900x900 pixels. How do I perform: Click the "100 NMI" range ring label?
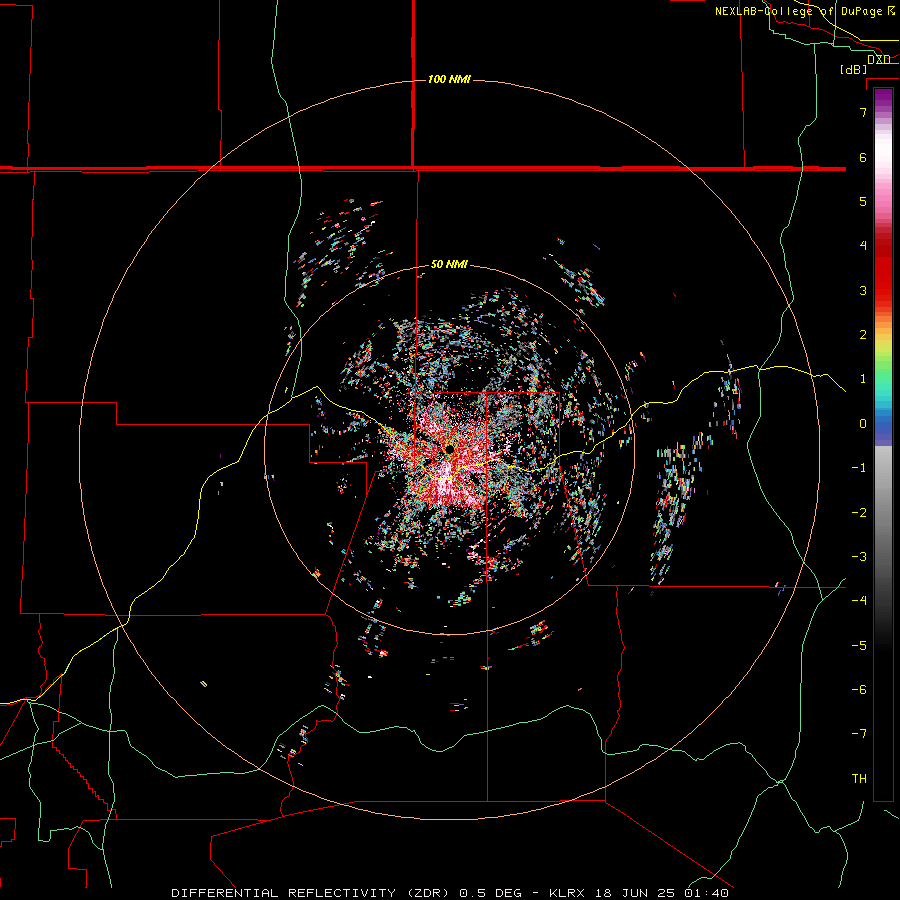449,79
